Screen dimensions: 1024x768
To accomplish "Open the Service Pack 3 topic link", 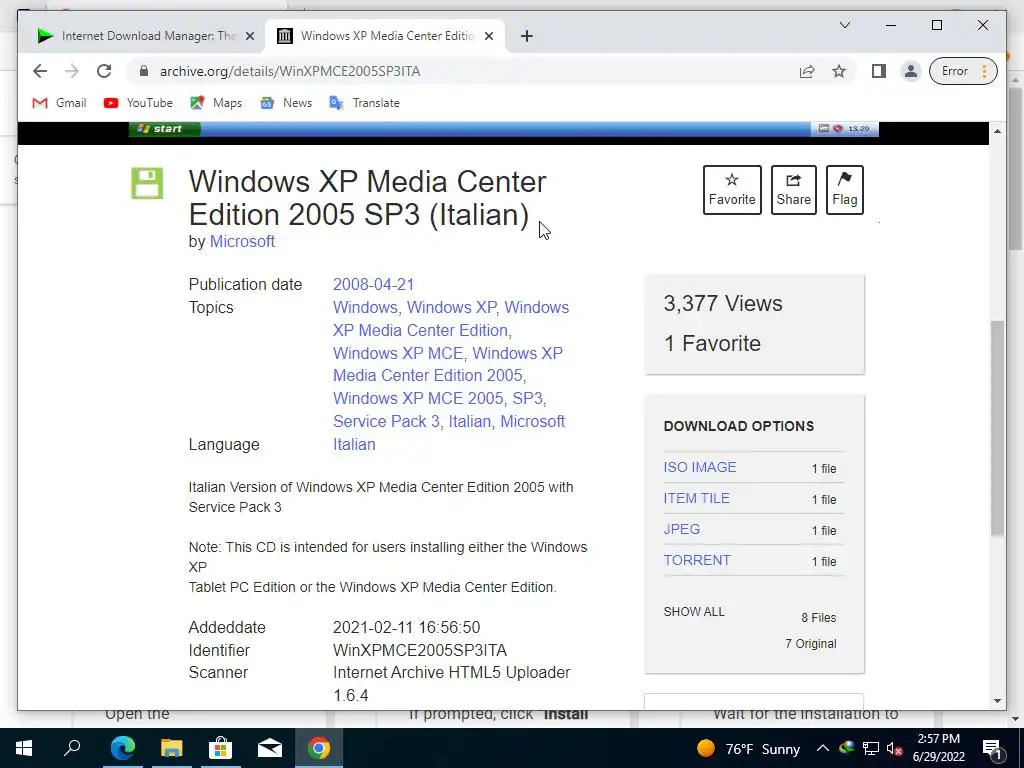I will (387, 421).
